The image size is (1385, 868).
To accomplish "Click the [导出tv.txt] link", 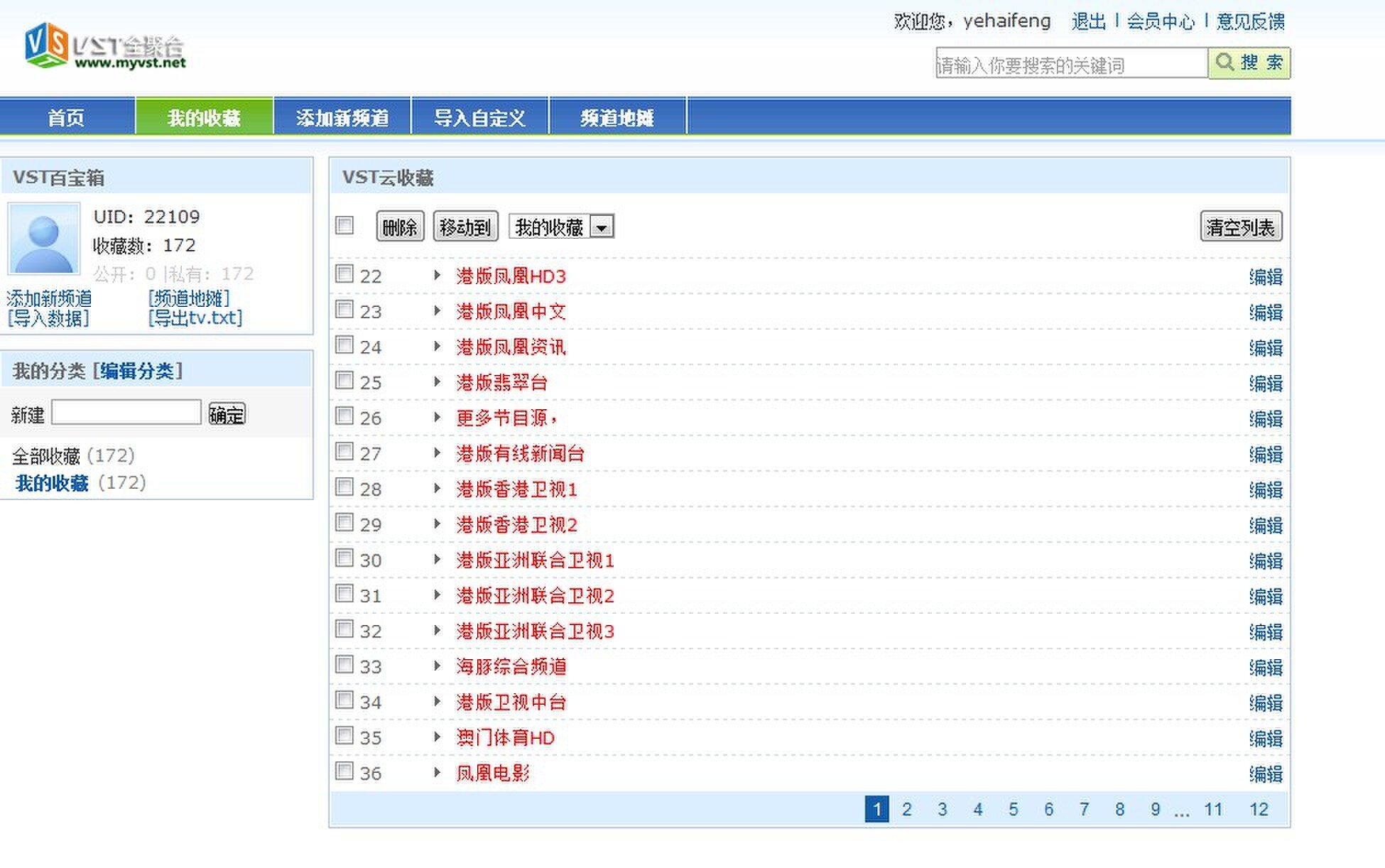I will (x=195, y=318).
